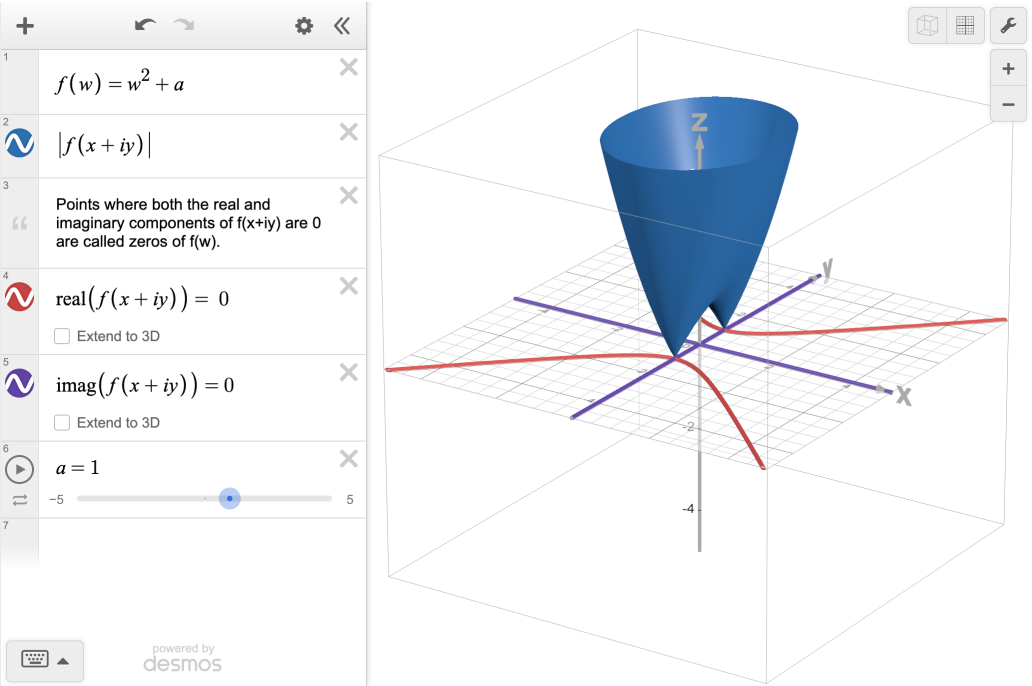The width and height of the screenshot is (1032, 686).
Task: Click the plus Add Item button
Action: (25, 26)
